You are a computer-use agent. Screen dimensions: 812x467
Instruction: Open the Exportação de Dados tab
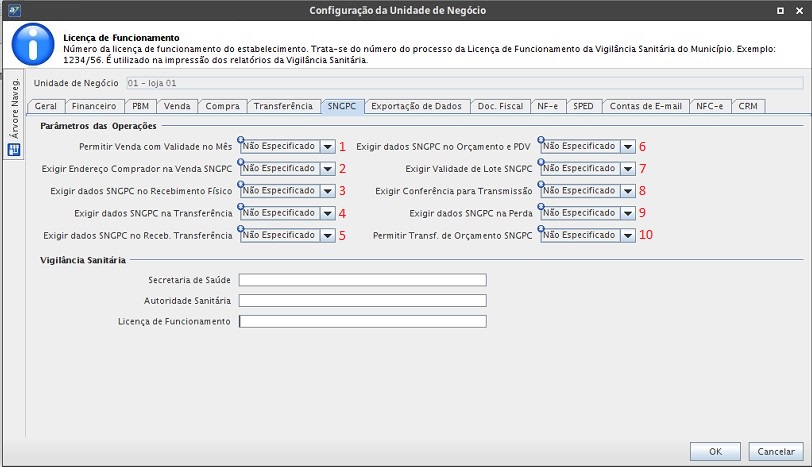[416, 106]
